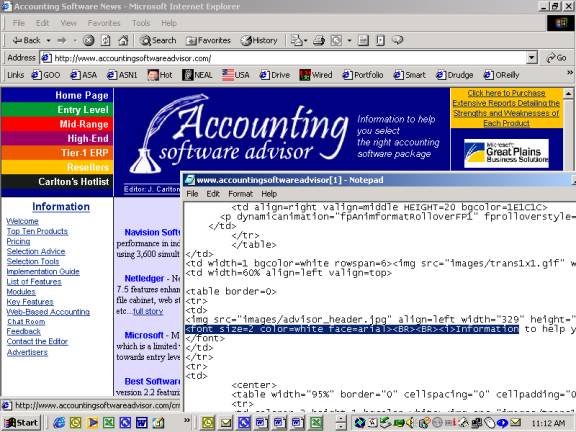Open the Forward button history dropdown arrow

pos(74,40)
